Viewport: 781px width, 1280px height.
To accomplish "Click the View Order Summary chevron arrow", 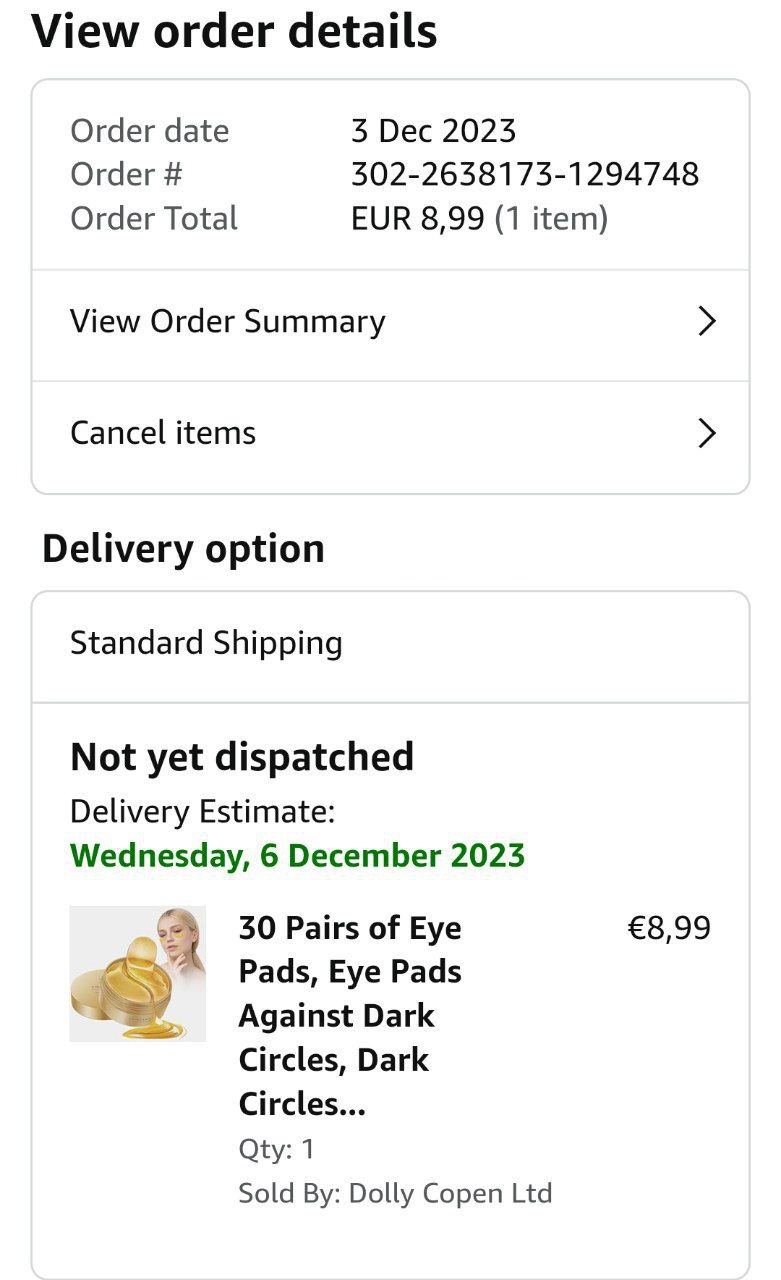I will point(707,321).
